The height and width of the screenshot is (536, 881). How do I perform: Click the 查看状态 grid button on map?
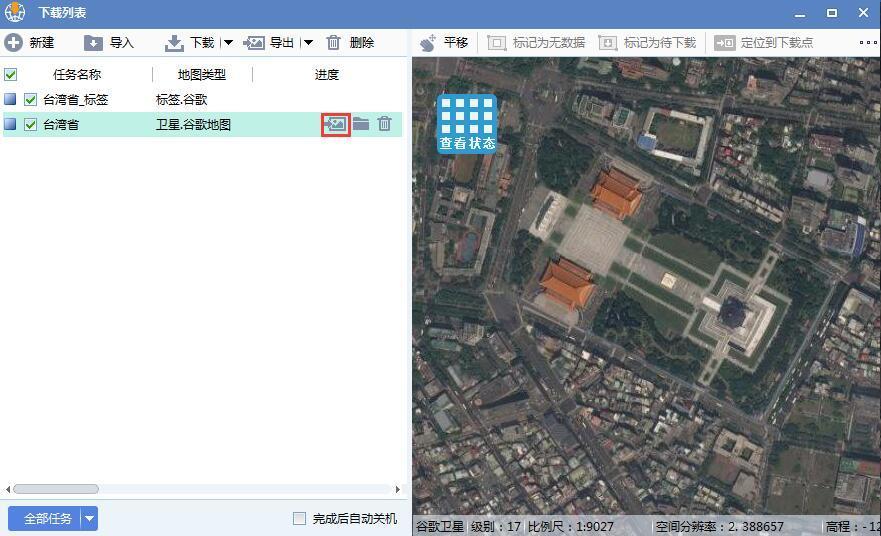[467, 124]
